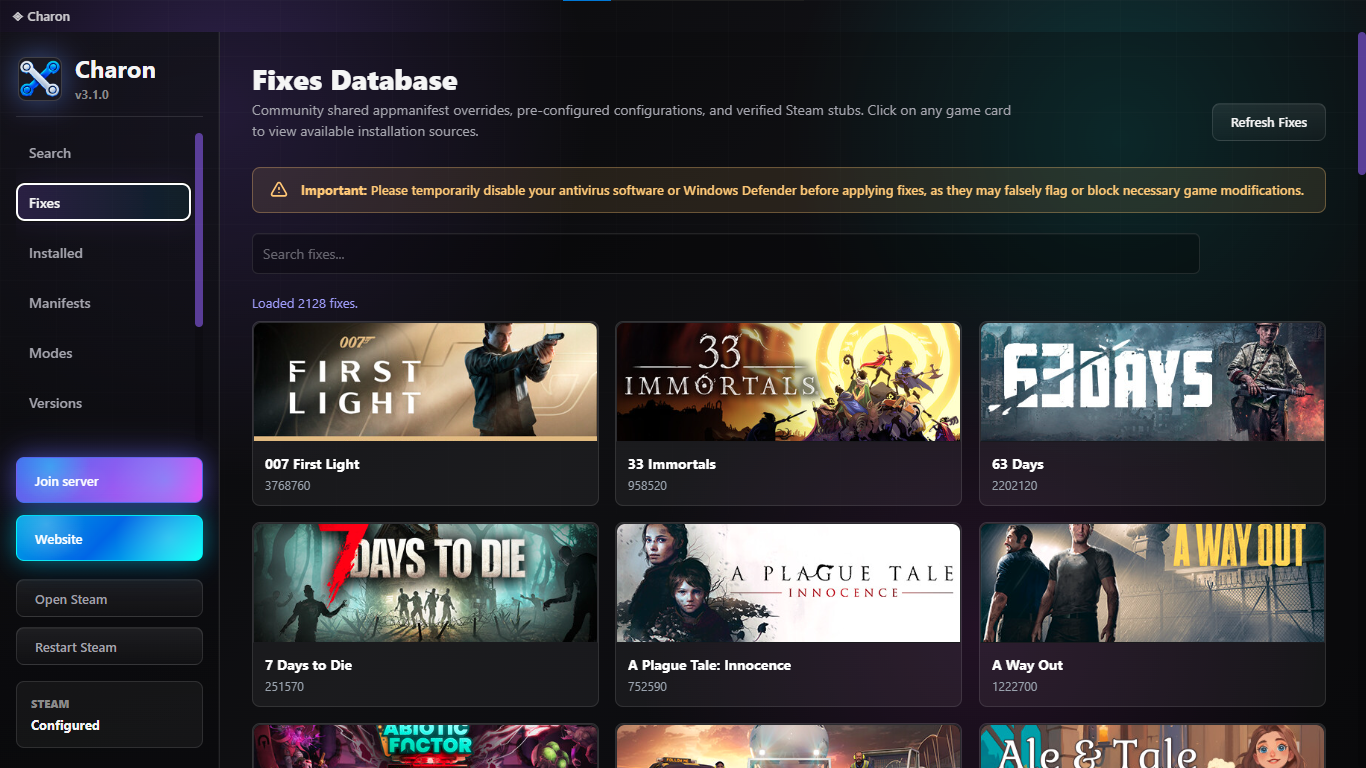Click the Steam Configured status card
Viewport: 1366px width, 768px height.
tap(109, 714)
